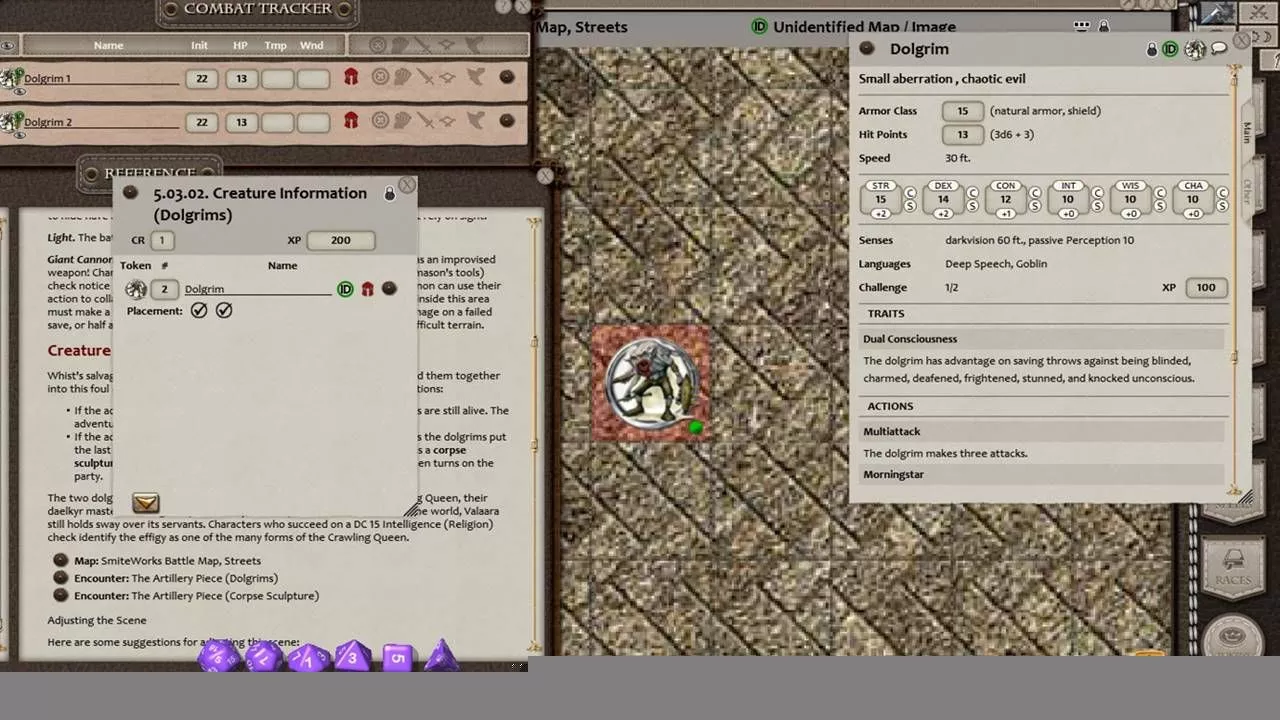Open the Dolgrim 1 record link in Combat Tracker
This screenshot has height=720, width=1280.
(507, 77)
